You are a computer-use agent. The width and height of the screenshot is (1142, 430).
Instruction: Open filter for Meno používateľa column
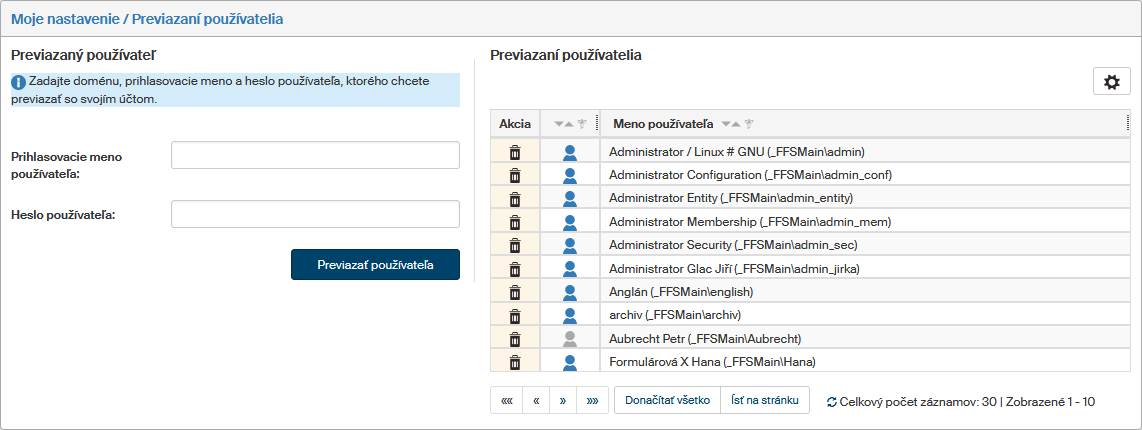tap(749, 124)
